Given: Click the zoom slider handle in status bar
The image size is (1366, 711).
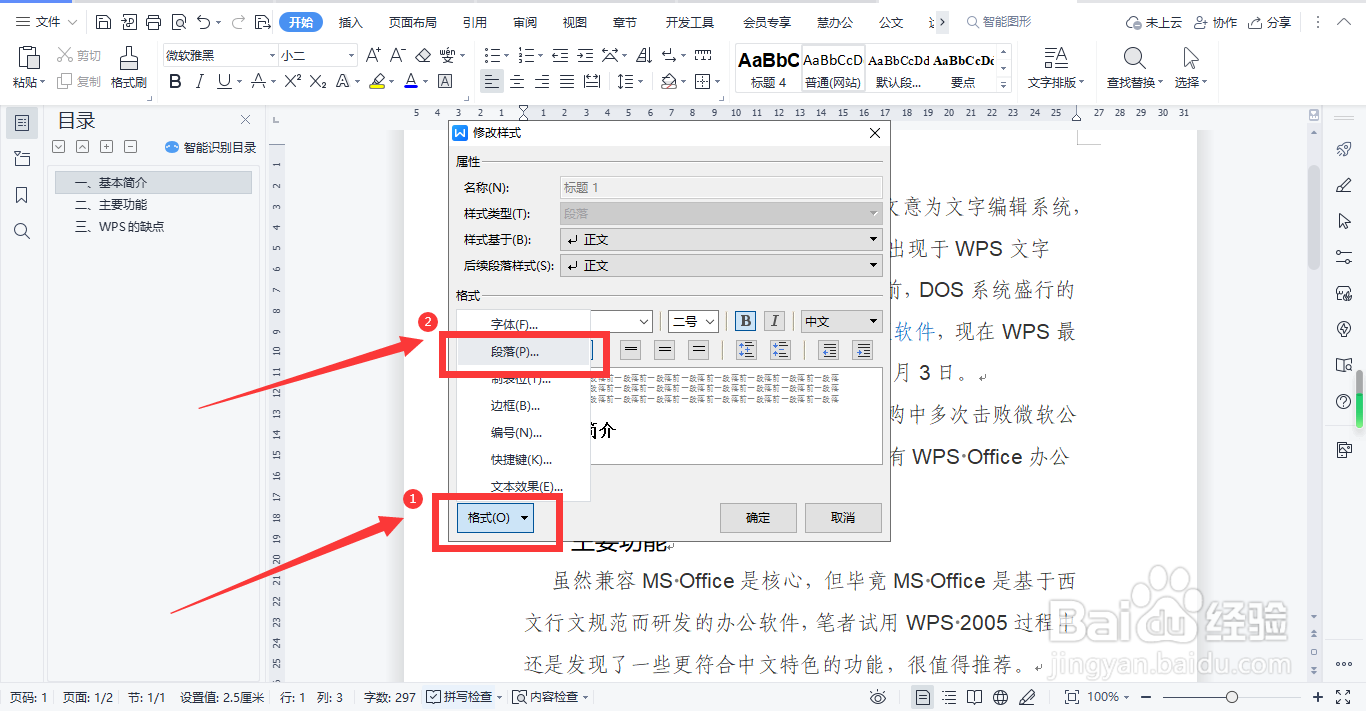Looking at the screenshot, I should point(1232,697).
